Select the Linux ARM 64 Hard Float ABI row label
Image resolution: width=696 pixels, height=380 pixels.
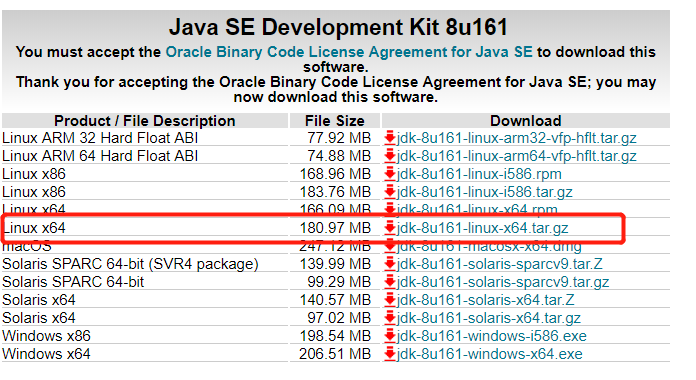pyautogui.click(x=100, y=156)
